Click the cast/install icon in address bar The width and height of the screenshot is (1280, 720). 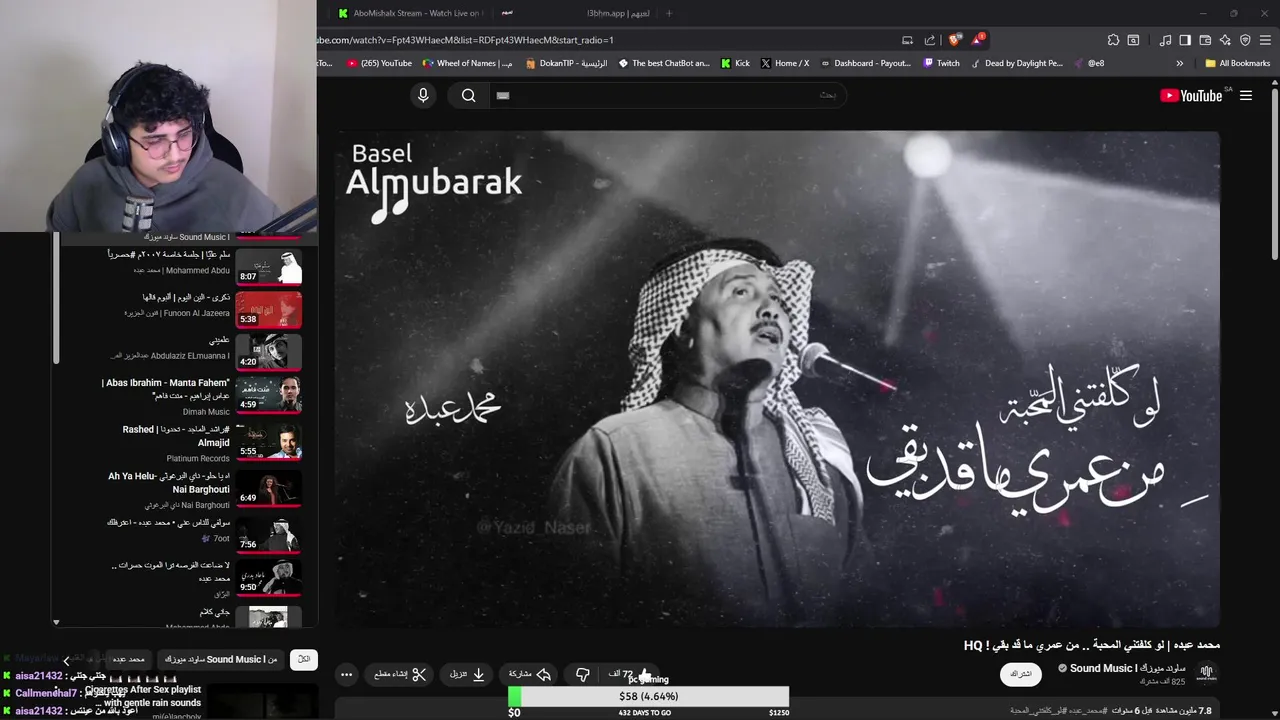[907, 40]
